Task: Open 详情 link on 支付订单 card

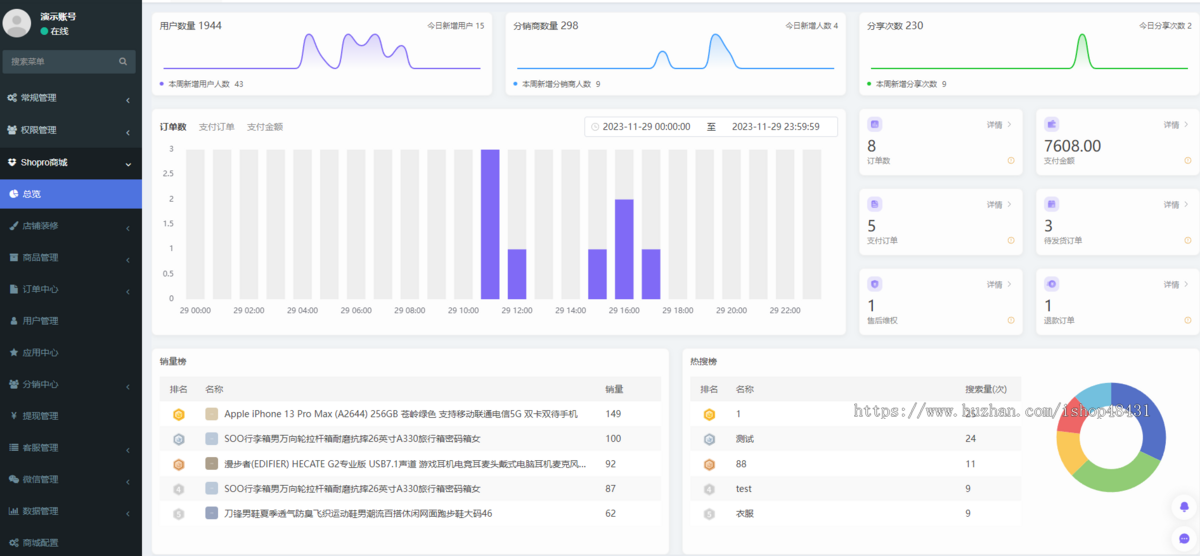Action: pos(999,204)
